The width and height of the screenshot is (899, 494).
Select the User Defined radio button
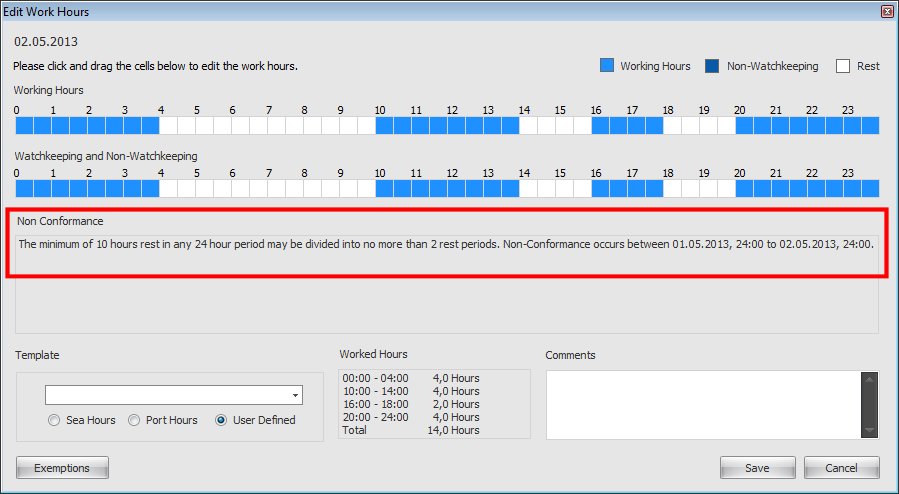221,420
